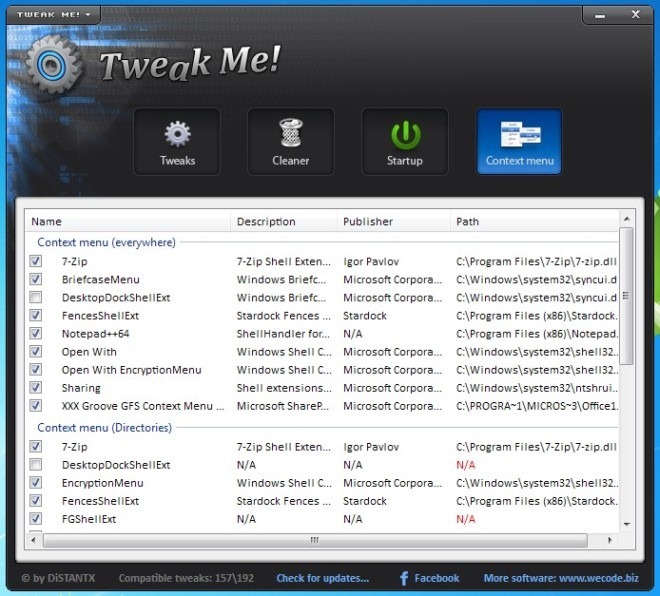Uncheck FencesShellExt under Context menu (Directories)
This screenshot has width=660, height=596.
coord(36,501)
